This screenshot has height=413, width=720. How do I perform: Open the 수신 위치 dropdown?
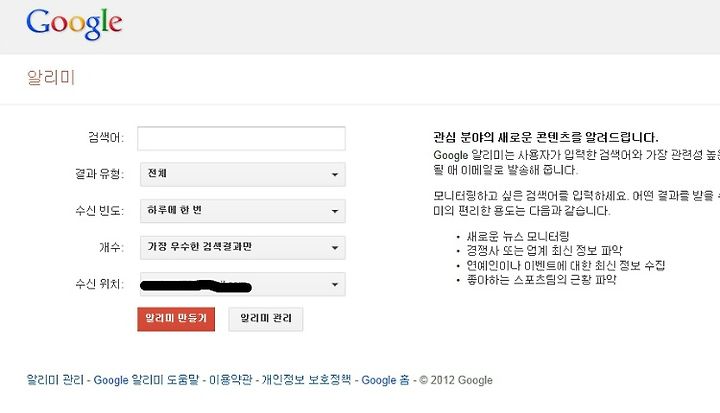tap(242, 284)
